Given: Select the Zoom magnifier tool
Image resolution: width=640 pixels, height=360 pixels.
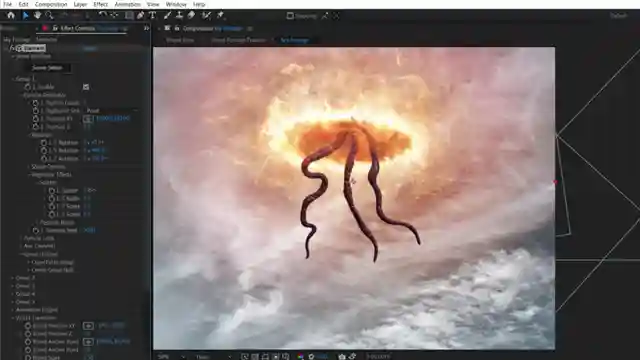Looking at the screenshot, I should (x=49, y=16).
